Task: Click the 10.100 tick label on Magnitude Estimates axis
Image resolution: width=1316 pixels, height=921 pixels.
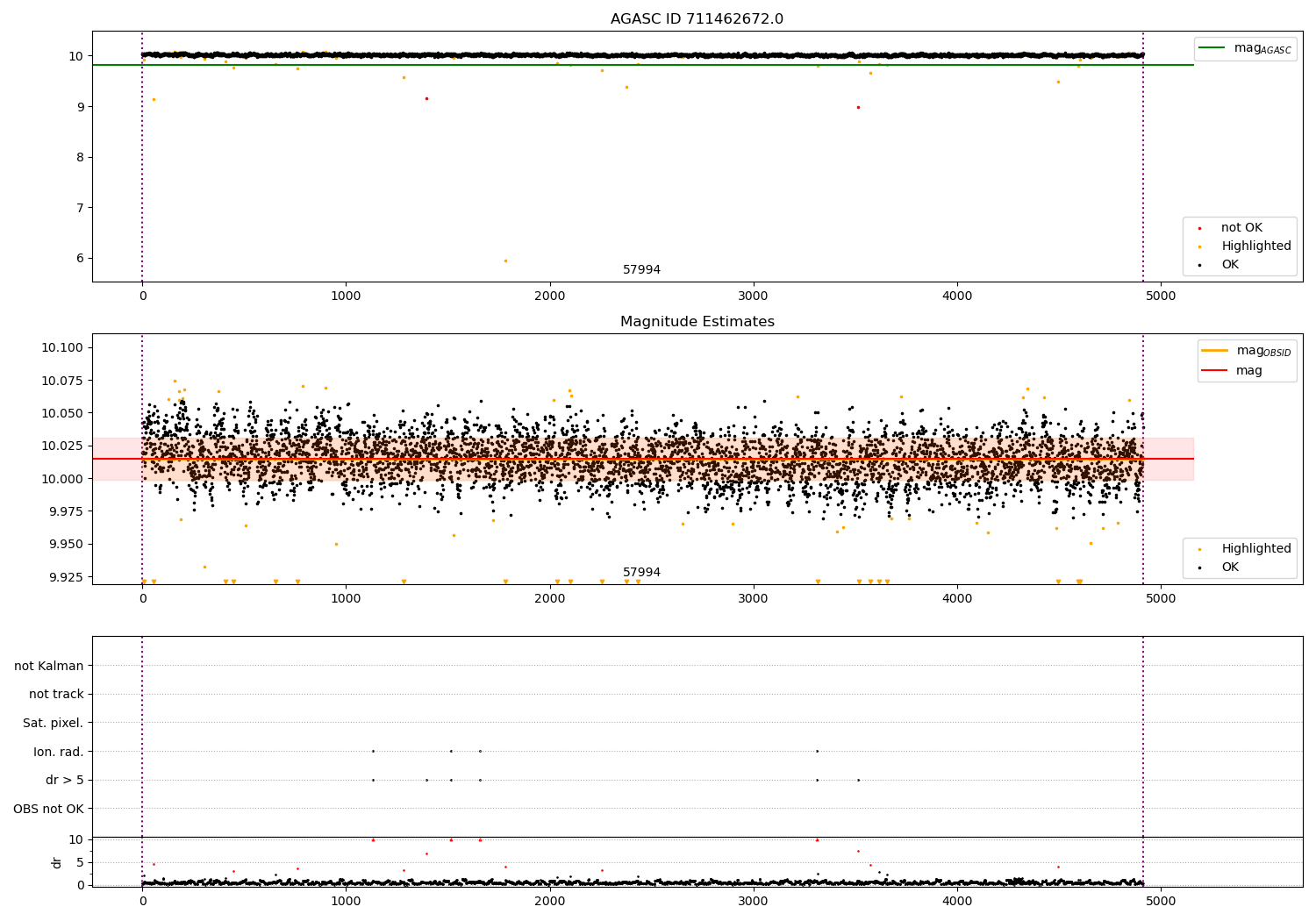Action: [62, 348]
